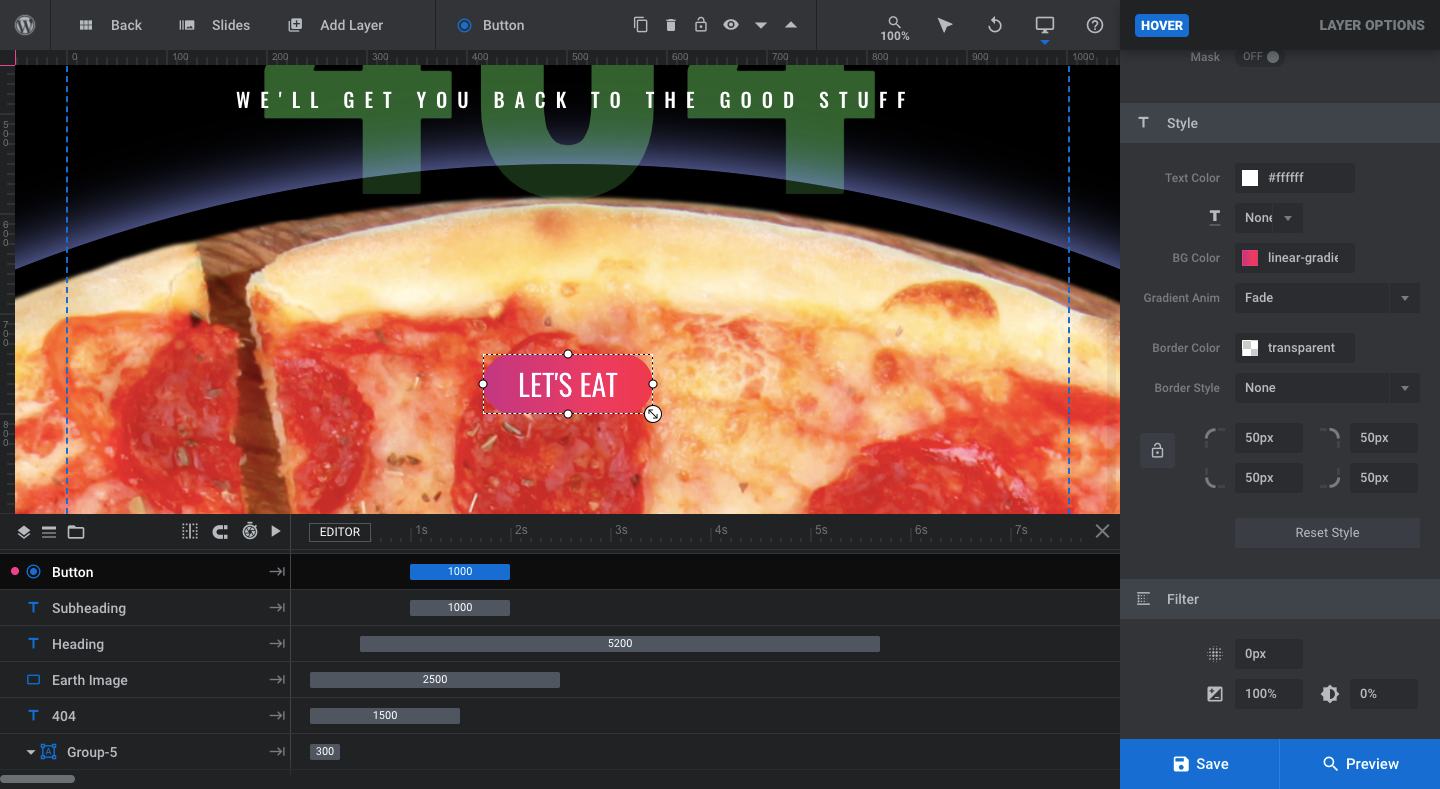Open the Border Style None dropdown
Image resolution: width=1440 pixels, height=789 pixels.
1327,388
